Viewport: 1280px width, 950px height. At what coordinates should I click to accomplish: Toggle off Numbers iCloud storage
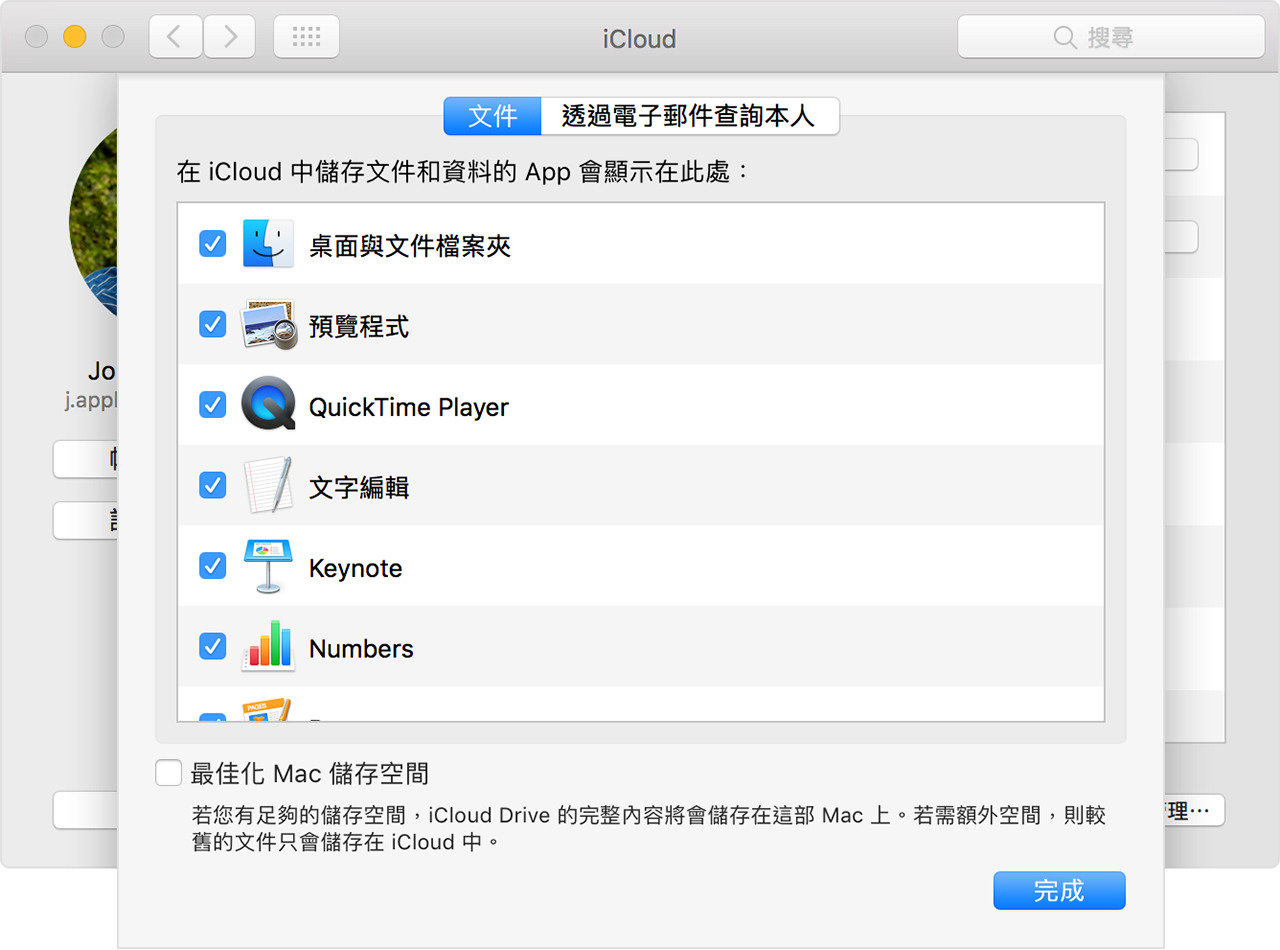(212, 647)
